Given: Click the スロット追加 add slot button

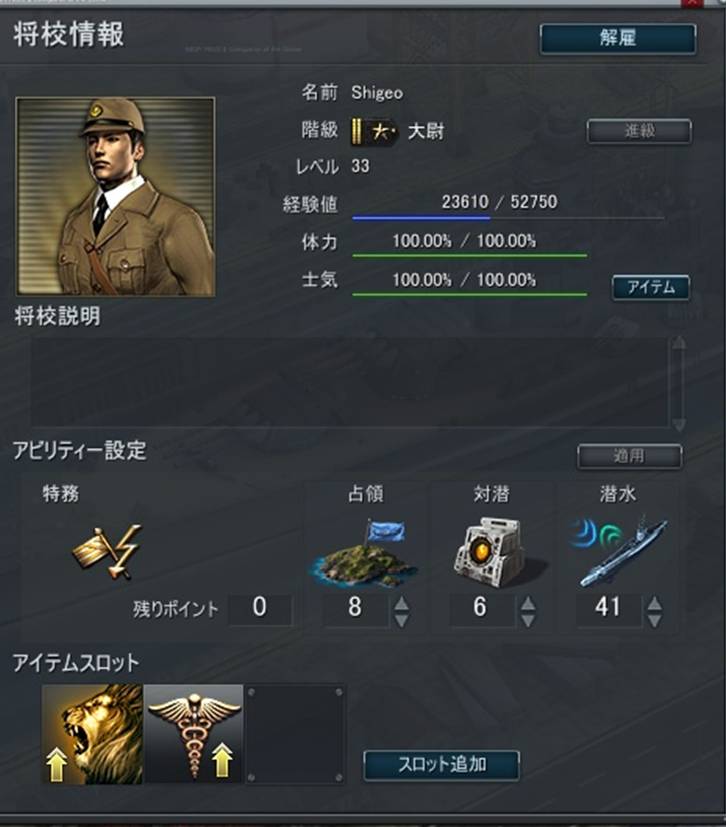Looking at the screenshot, I should tap(441, 765).
